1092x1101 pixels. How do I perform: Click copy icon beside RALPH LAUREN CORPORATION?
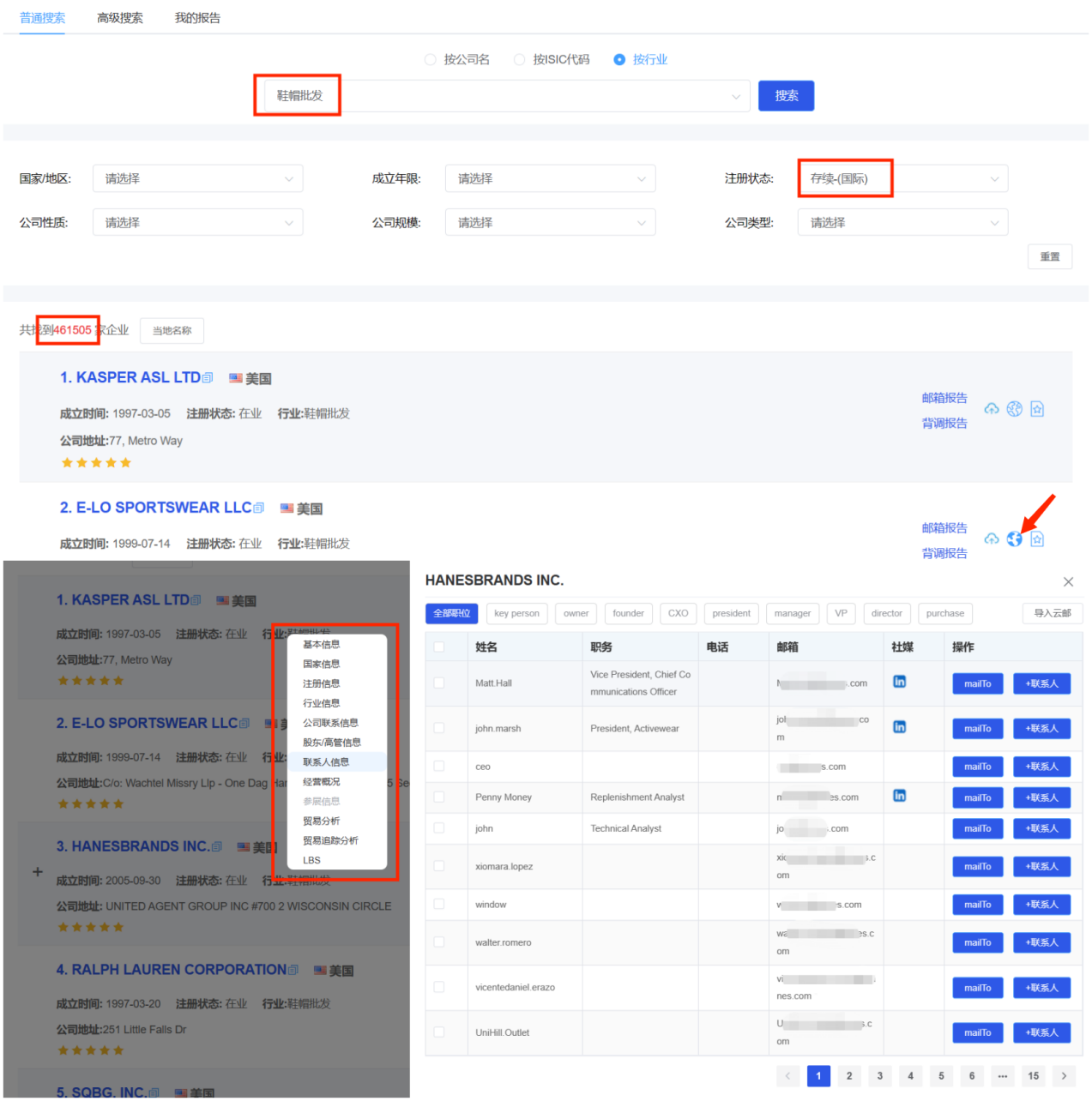[x=293, y=971]
